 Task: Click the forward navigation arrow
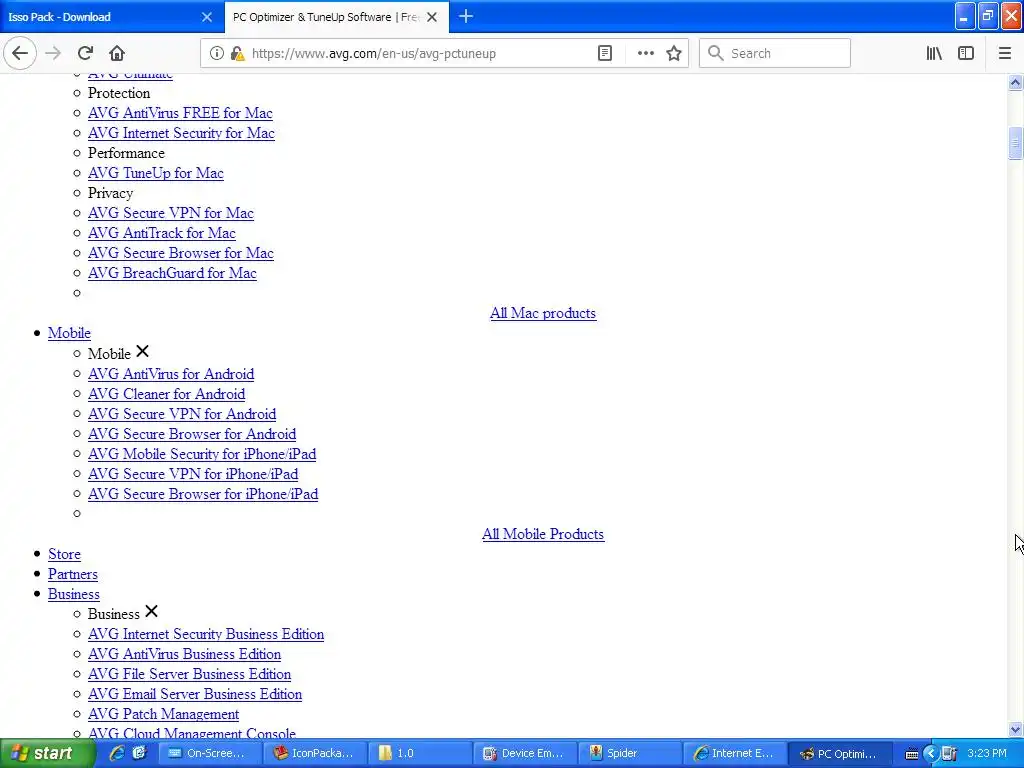(x=53, y=53)
